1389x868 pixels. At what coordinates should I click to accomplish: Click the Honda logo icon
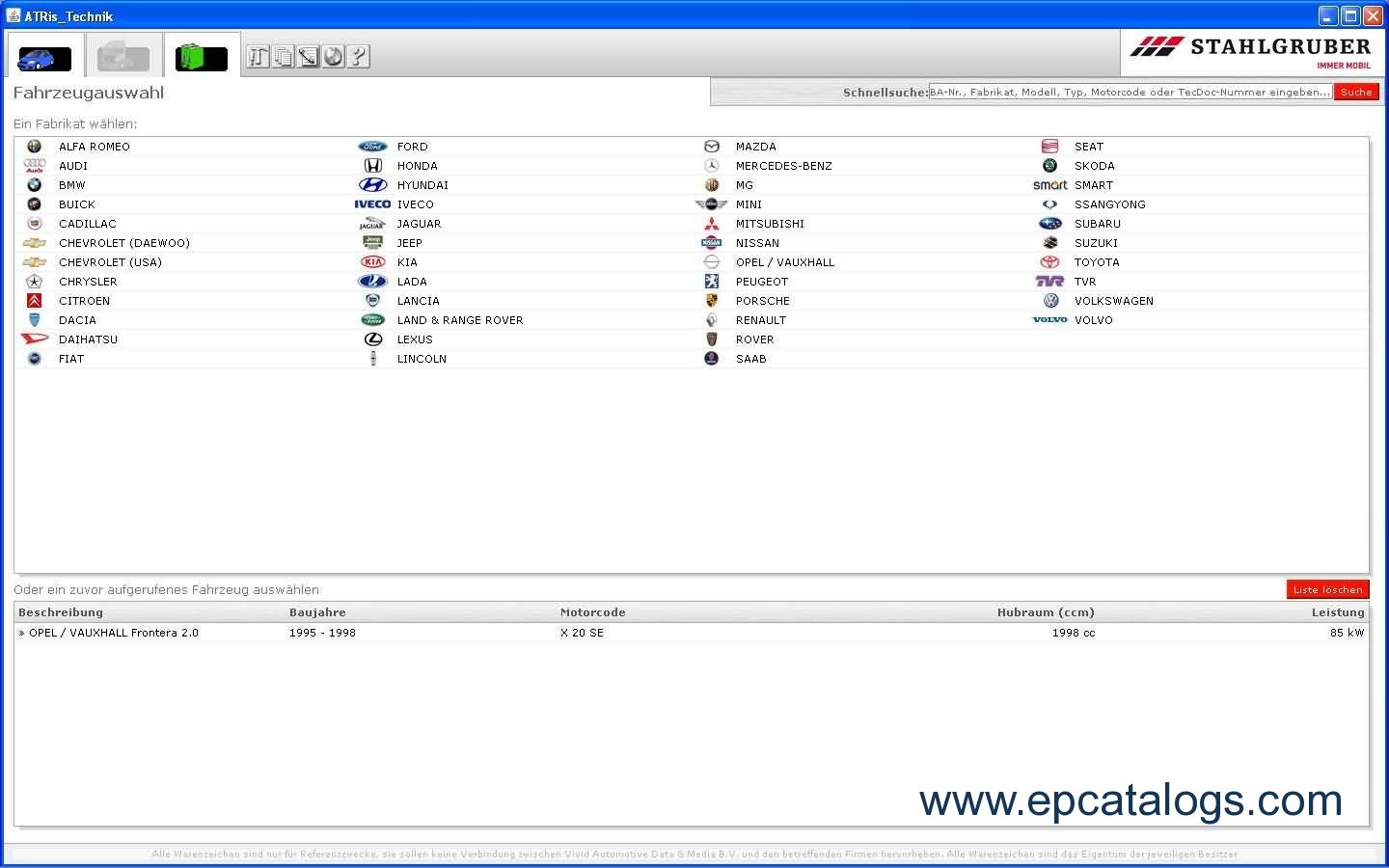pos(372,166)
